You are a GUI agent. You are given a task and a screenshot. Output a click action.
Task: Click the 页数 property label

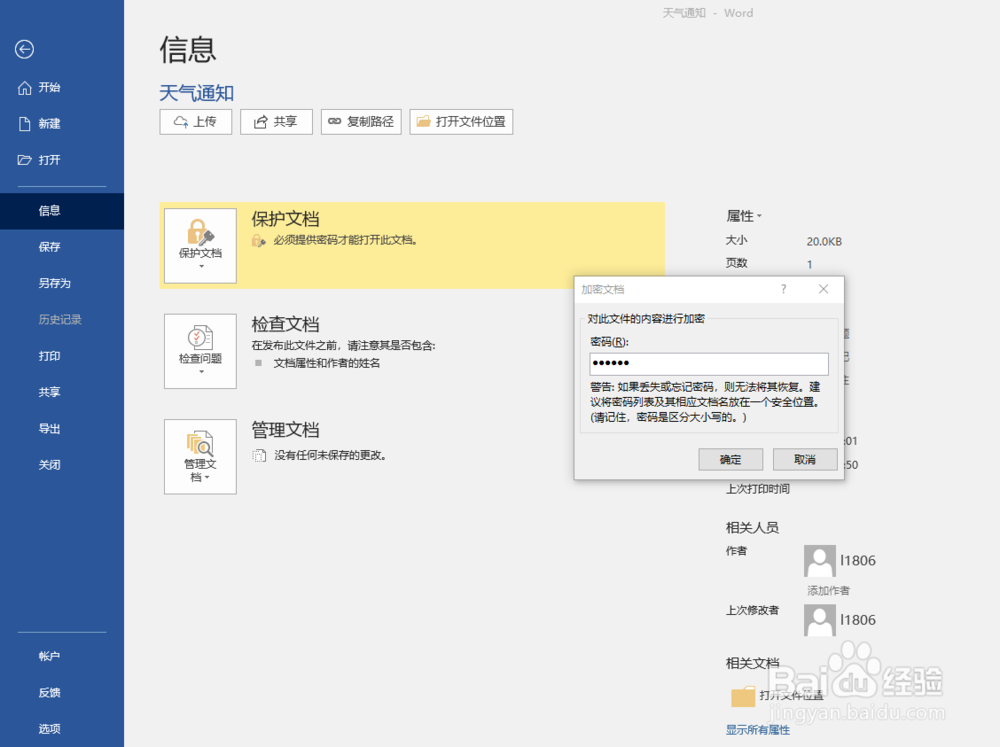[737, 263]
